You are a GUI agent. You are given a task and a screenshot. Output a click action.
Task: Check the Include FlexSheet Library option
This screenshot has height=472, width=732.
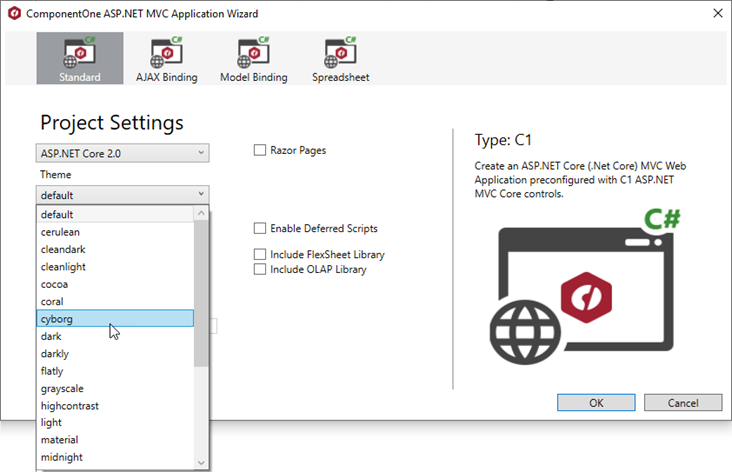(x=260, y=254)
